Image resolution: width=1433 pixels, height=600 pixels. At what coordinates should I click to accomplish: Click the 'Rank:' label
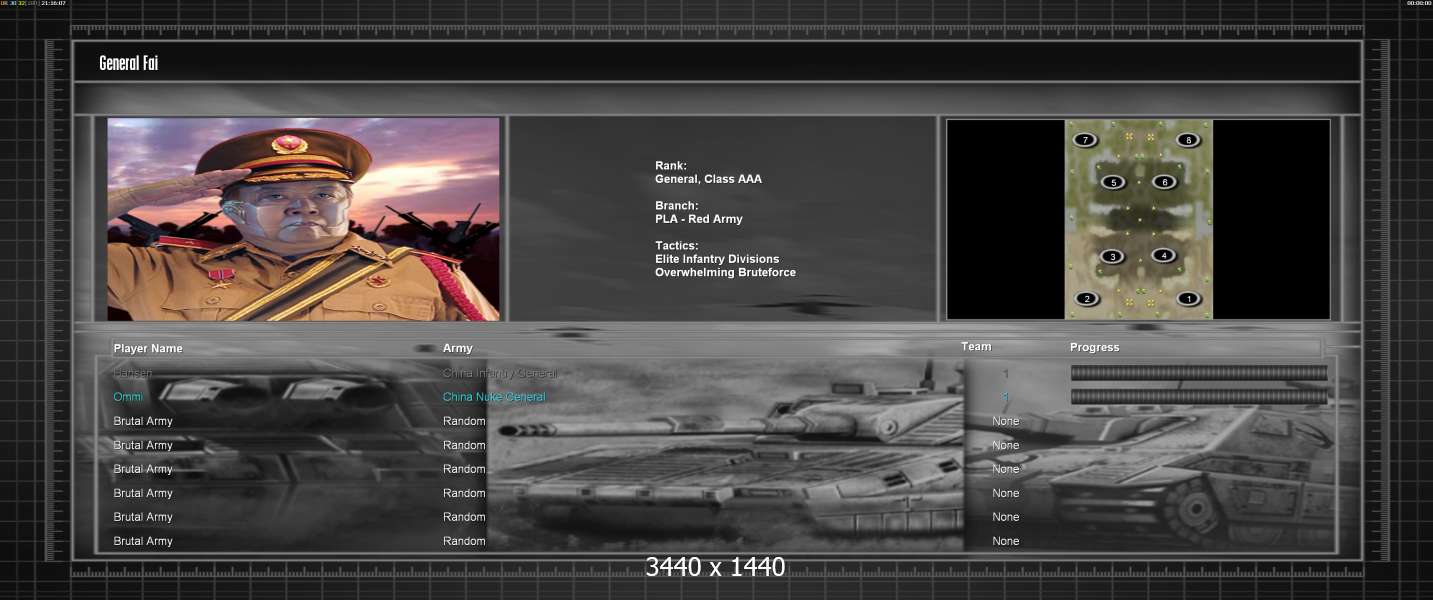(671, 166)
